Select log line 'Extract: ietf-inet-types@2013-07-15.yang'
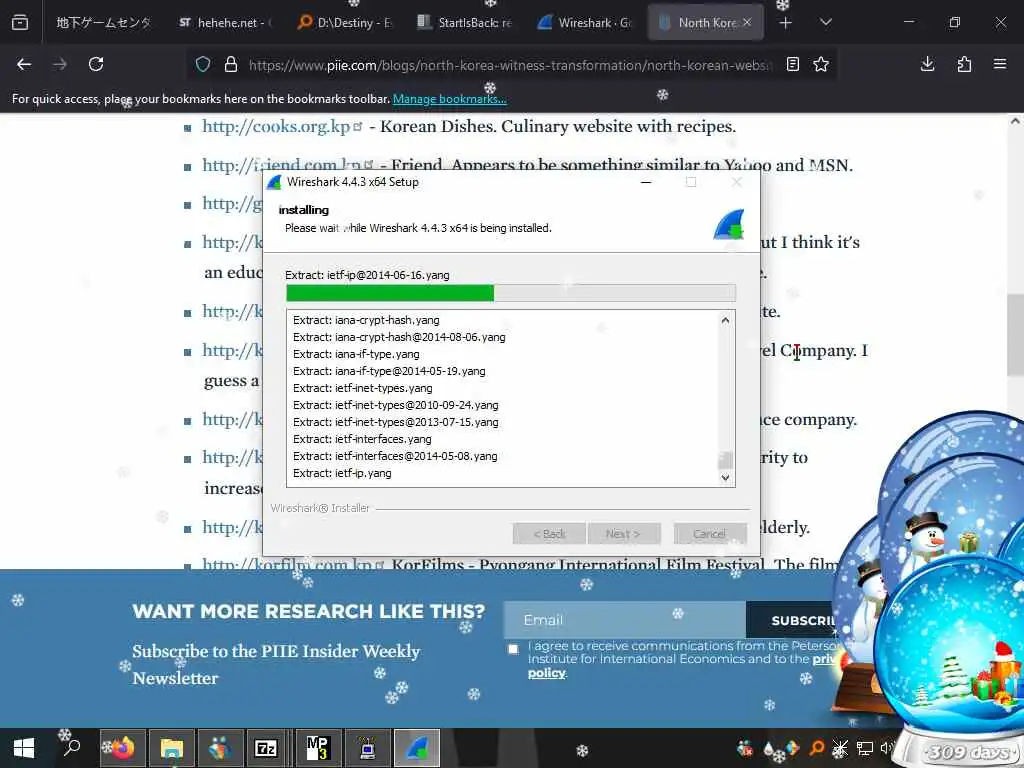1024x768 pixels. pyautogui.click(x=395, y=422)
